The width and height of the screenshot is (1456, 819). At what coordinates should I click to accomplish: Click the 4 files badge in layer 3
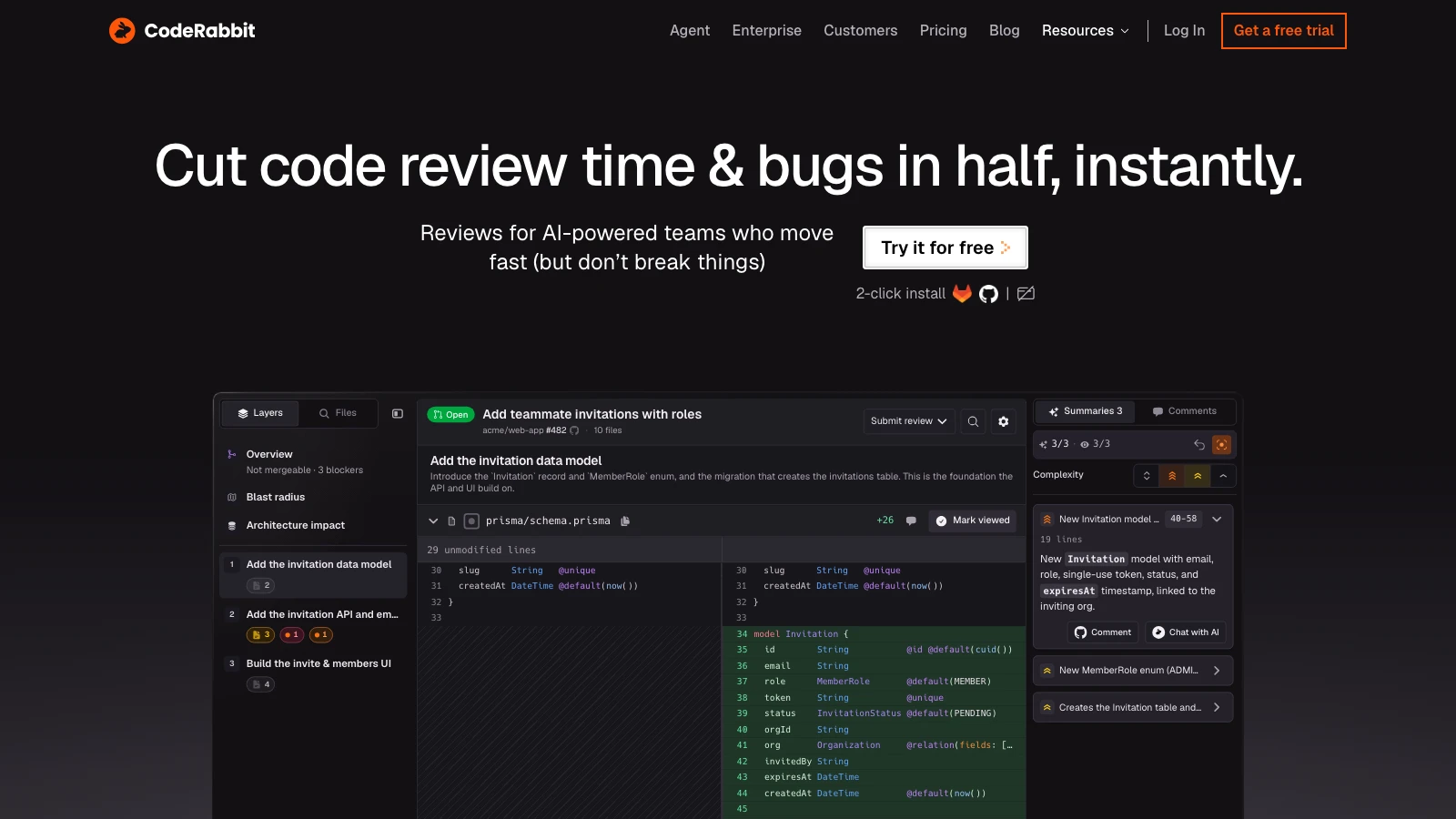click(x=261, y=684)
